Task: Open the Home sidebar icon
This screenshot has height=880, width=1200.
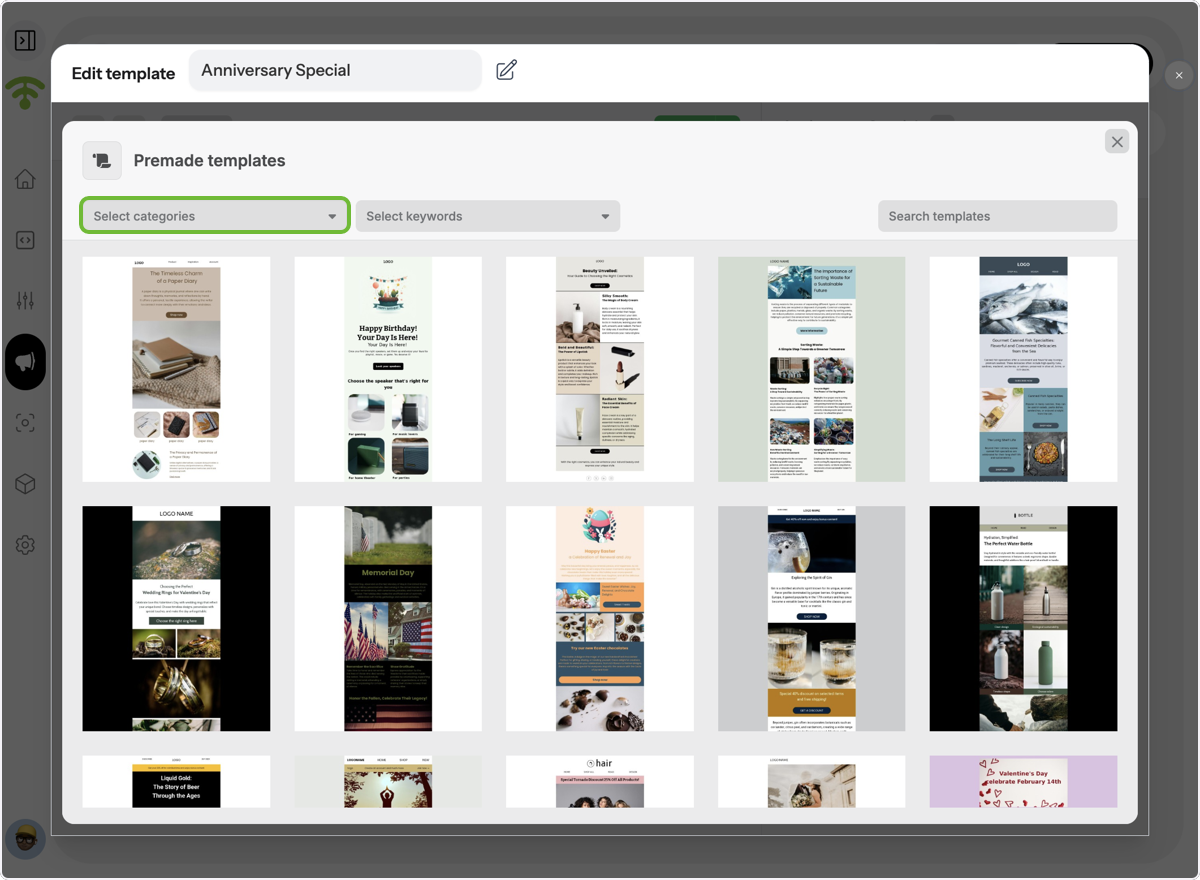Action: coord(25,179)
